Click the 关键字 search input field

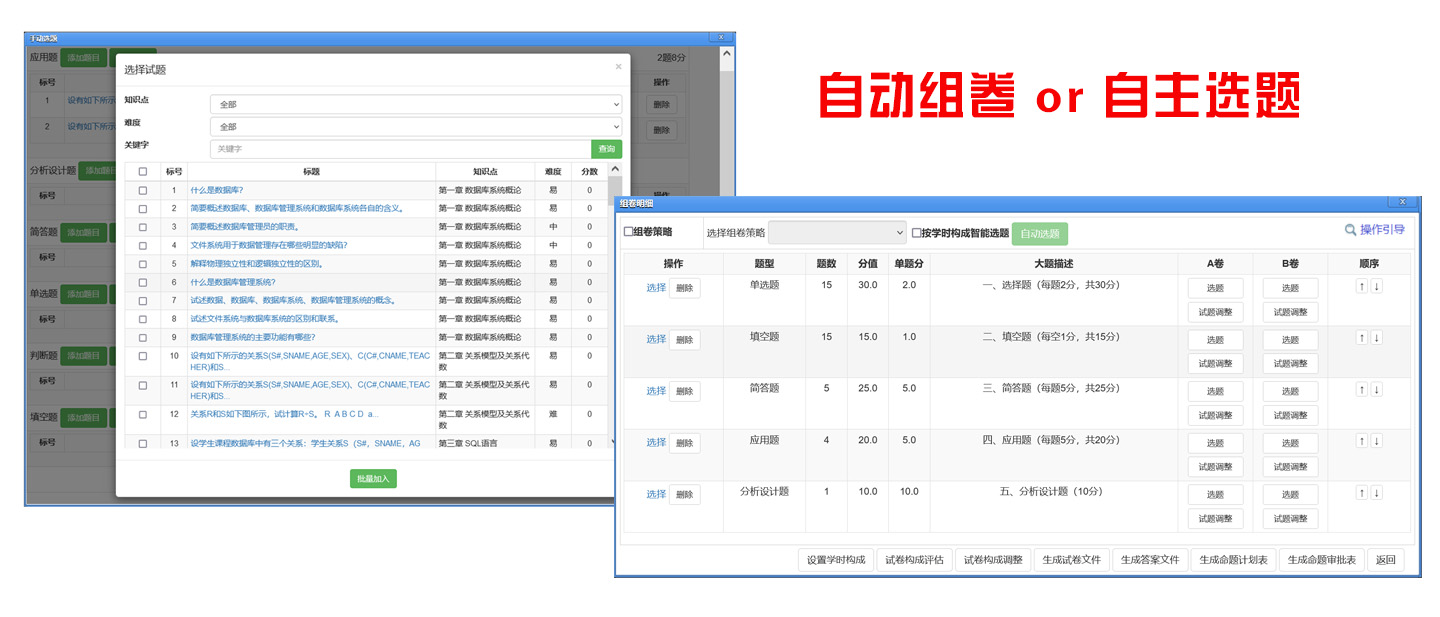(400, 149)
